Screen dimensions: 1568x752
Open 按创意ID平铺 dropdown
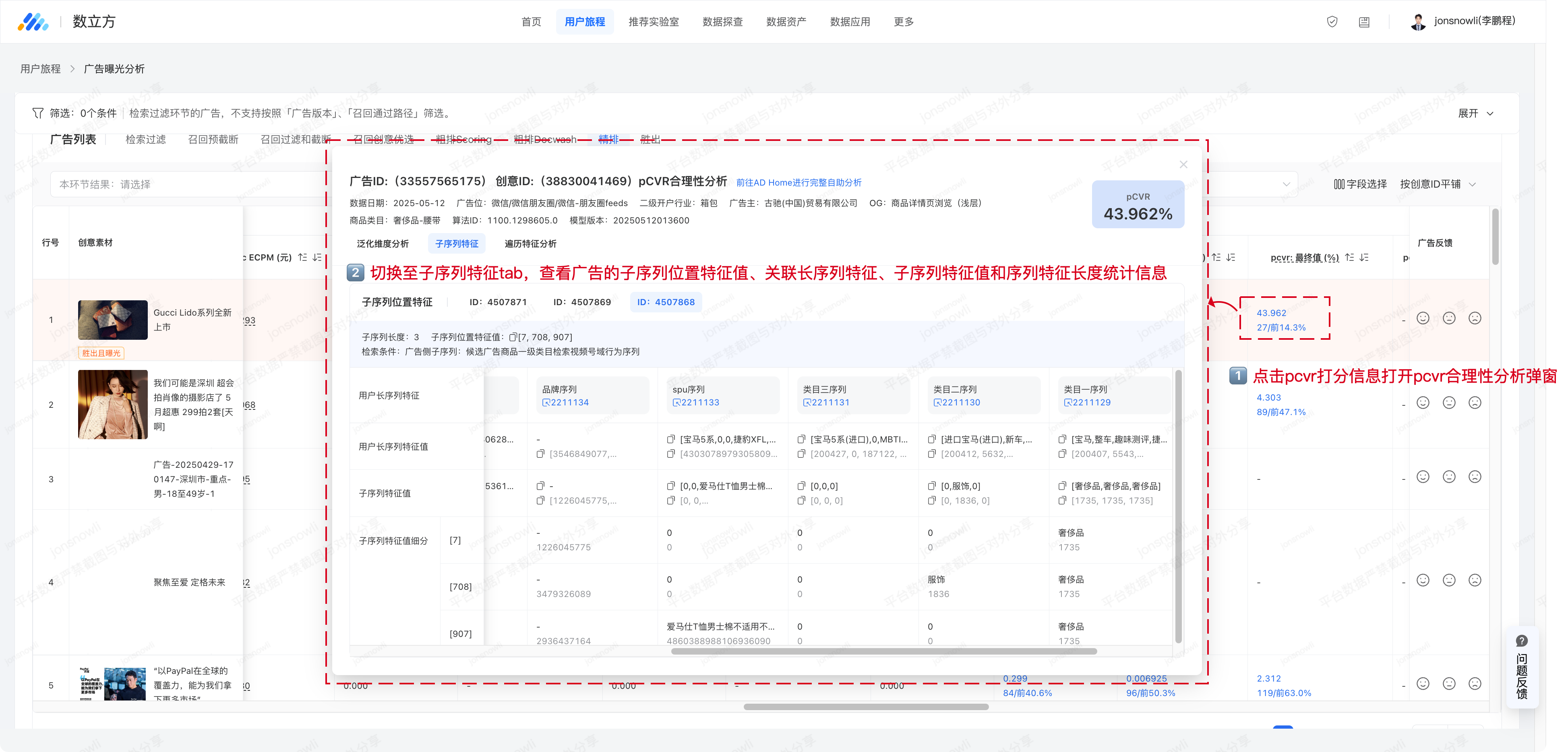coord(1437,184)
